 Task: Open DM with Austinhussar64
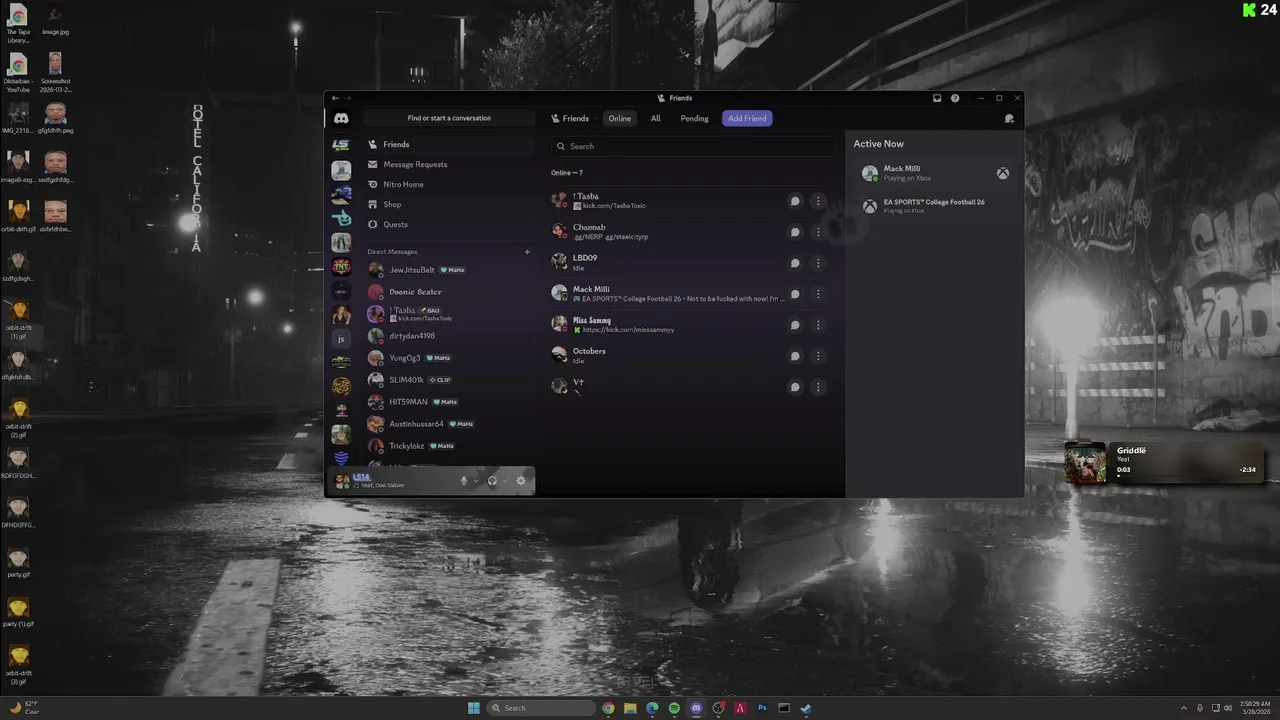coord(447,424)
